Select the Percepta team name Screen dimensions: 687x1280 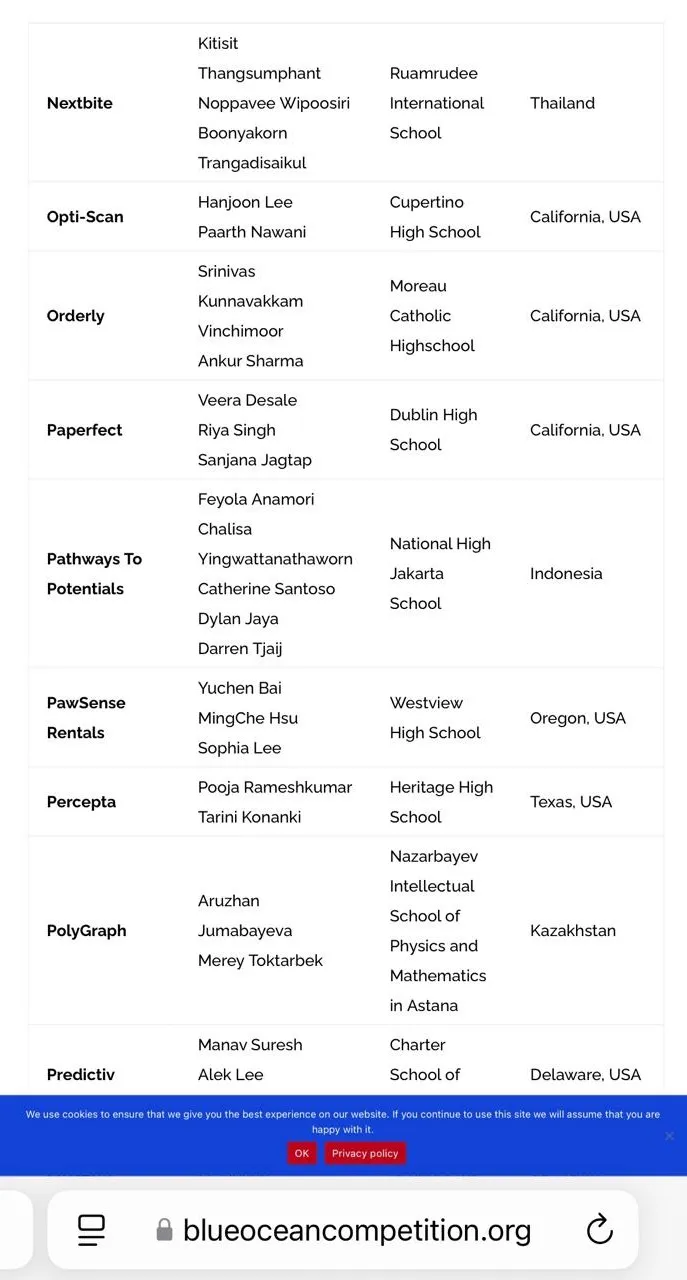82,802
